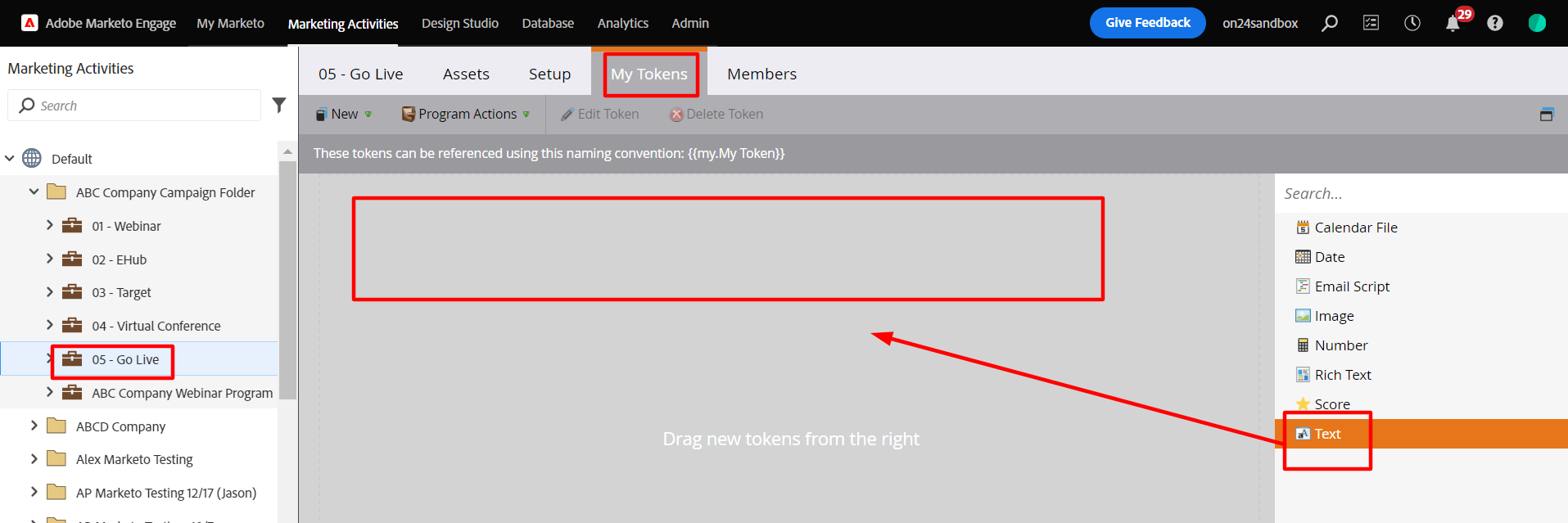Click the 02 - EHub program briefcase icon
This screenshot has width=1568, height=523.
(x=72, y=259)
